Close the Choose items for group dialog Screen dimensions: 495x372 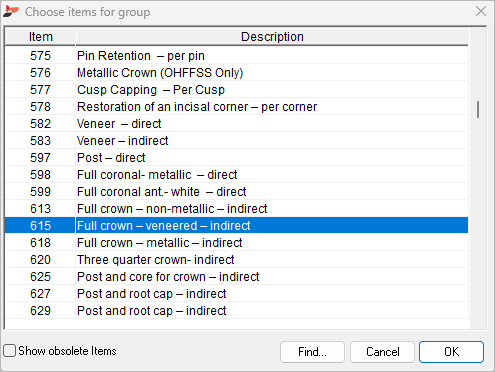[x=481, y=11]
